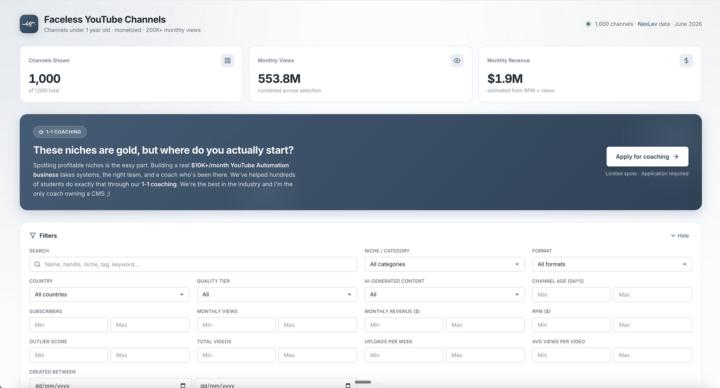Open calendar picker on second Created Between date
The height and width of the screenshot is (388, 720).
click(348, 385)
